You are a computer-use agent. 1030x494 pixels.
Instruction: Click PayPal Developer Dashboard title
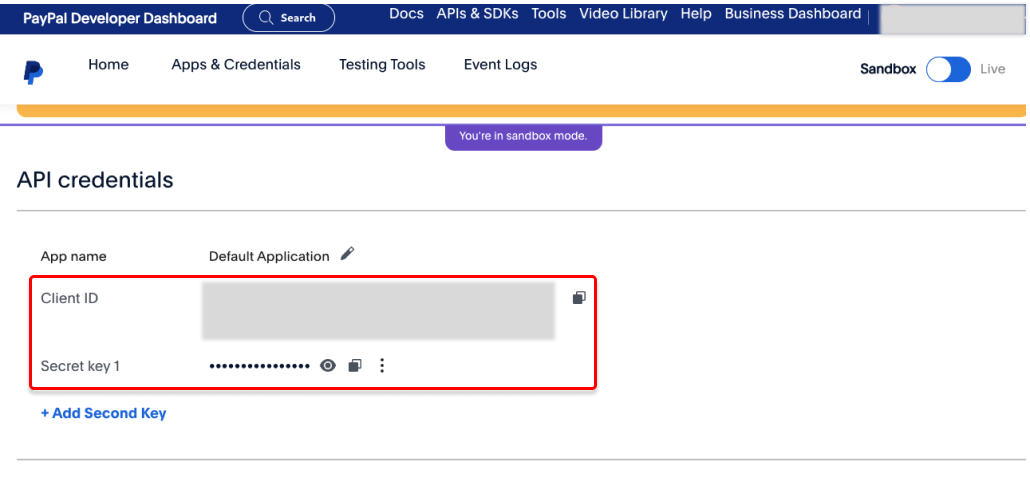click(120, 18)
